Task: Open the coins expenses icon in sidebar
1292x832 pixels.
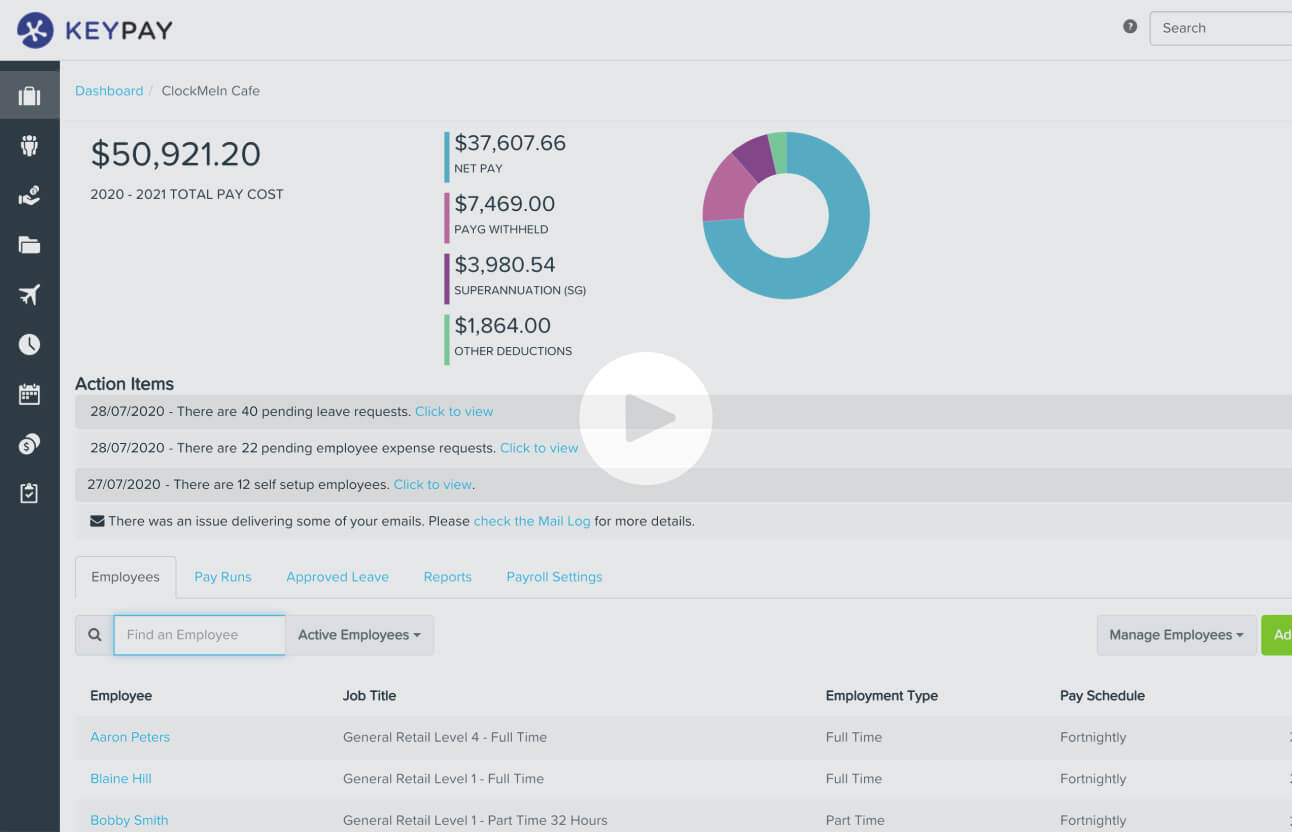Action: (29, 444)
